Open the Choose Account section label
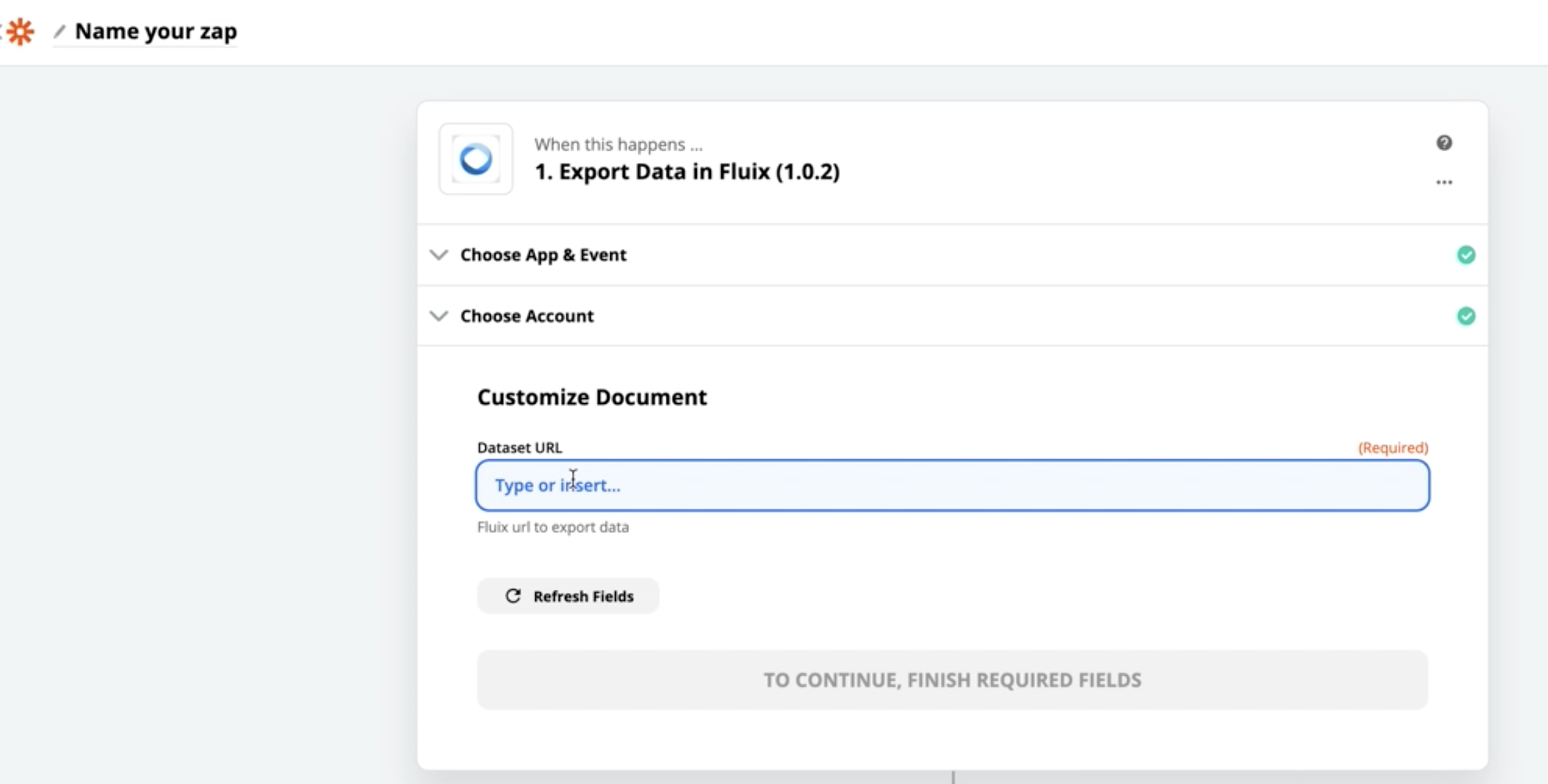The height and width of the screenshot is (784, 1548). [x=527, y=316]
